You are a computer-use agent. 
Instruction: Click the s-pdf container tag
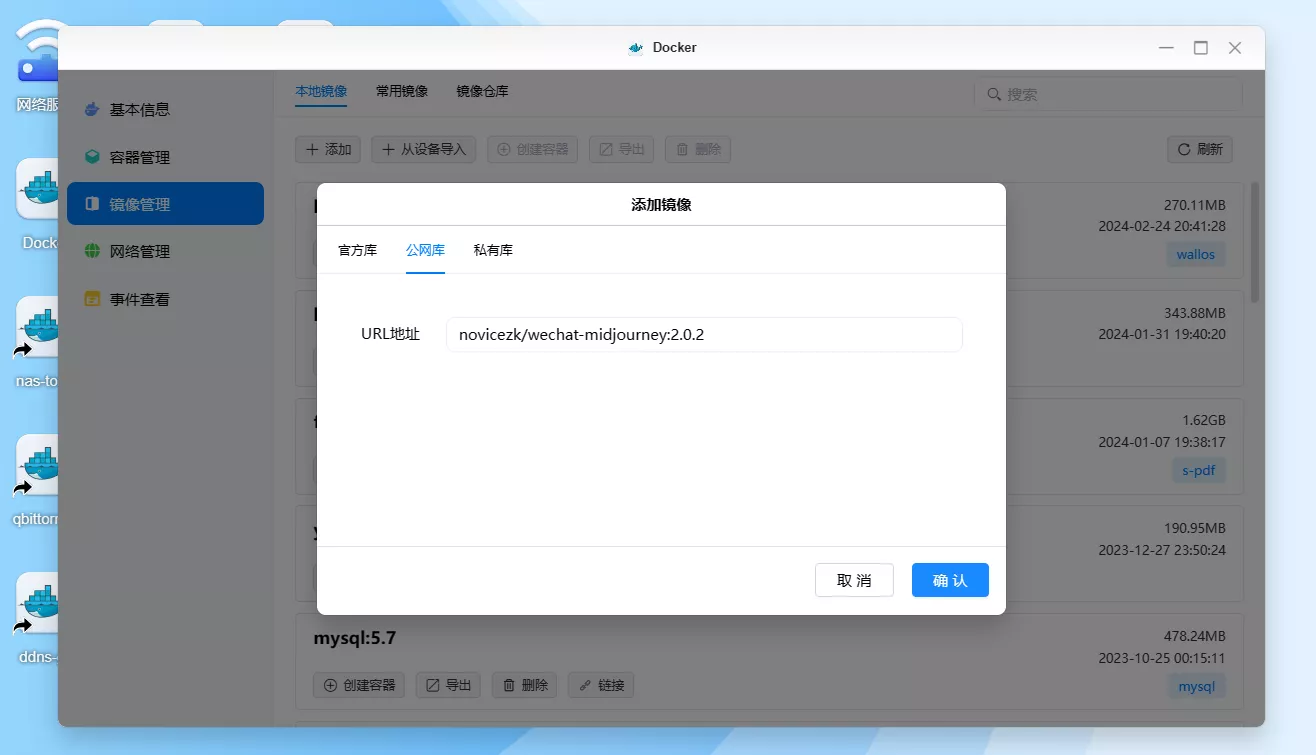point(1198,470)
